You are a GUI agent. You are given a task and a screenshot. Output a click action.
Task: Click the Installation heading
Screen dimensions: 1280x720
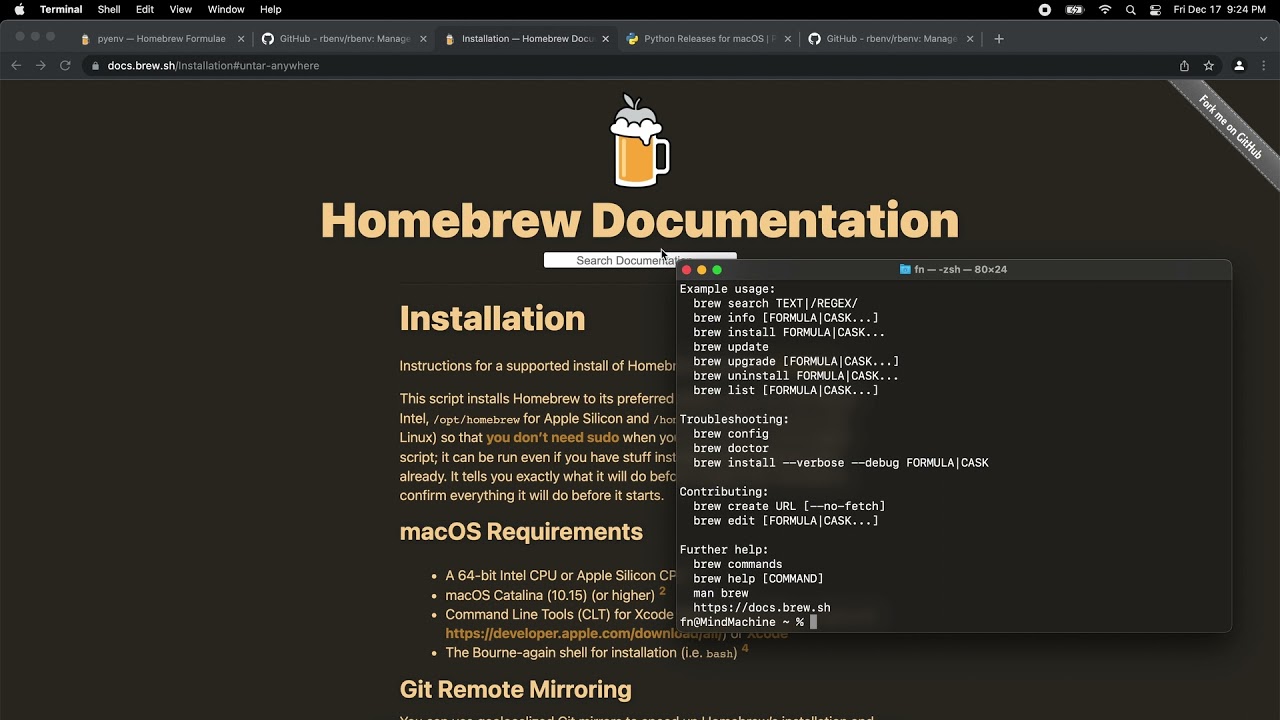pyautogui.click(x=492, y=318)
